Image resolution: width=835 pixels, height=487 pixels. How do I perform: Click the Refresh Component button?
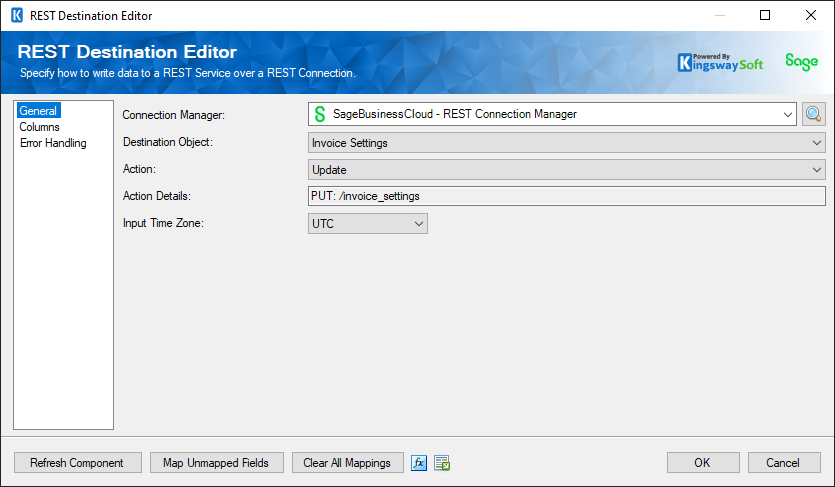pos(78,463)
